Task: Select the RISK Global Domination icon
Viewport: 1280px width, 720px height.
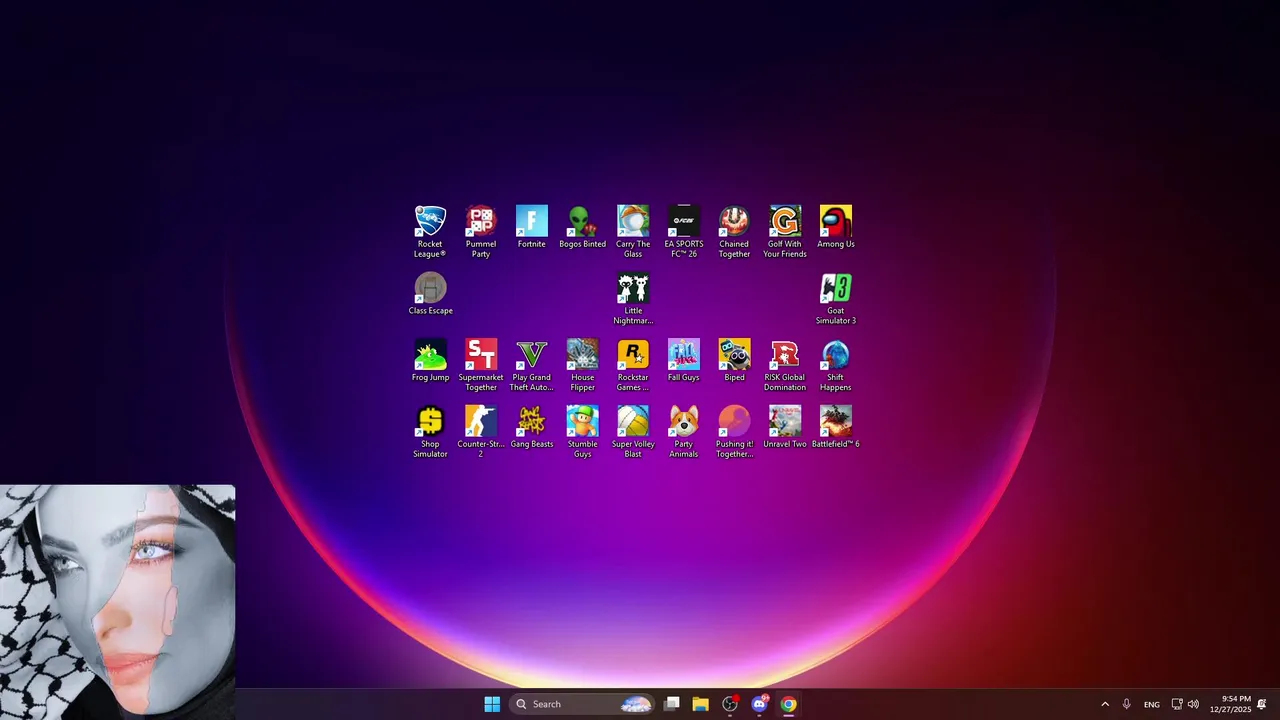Action: [x=785, y=366]
